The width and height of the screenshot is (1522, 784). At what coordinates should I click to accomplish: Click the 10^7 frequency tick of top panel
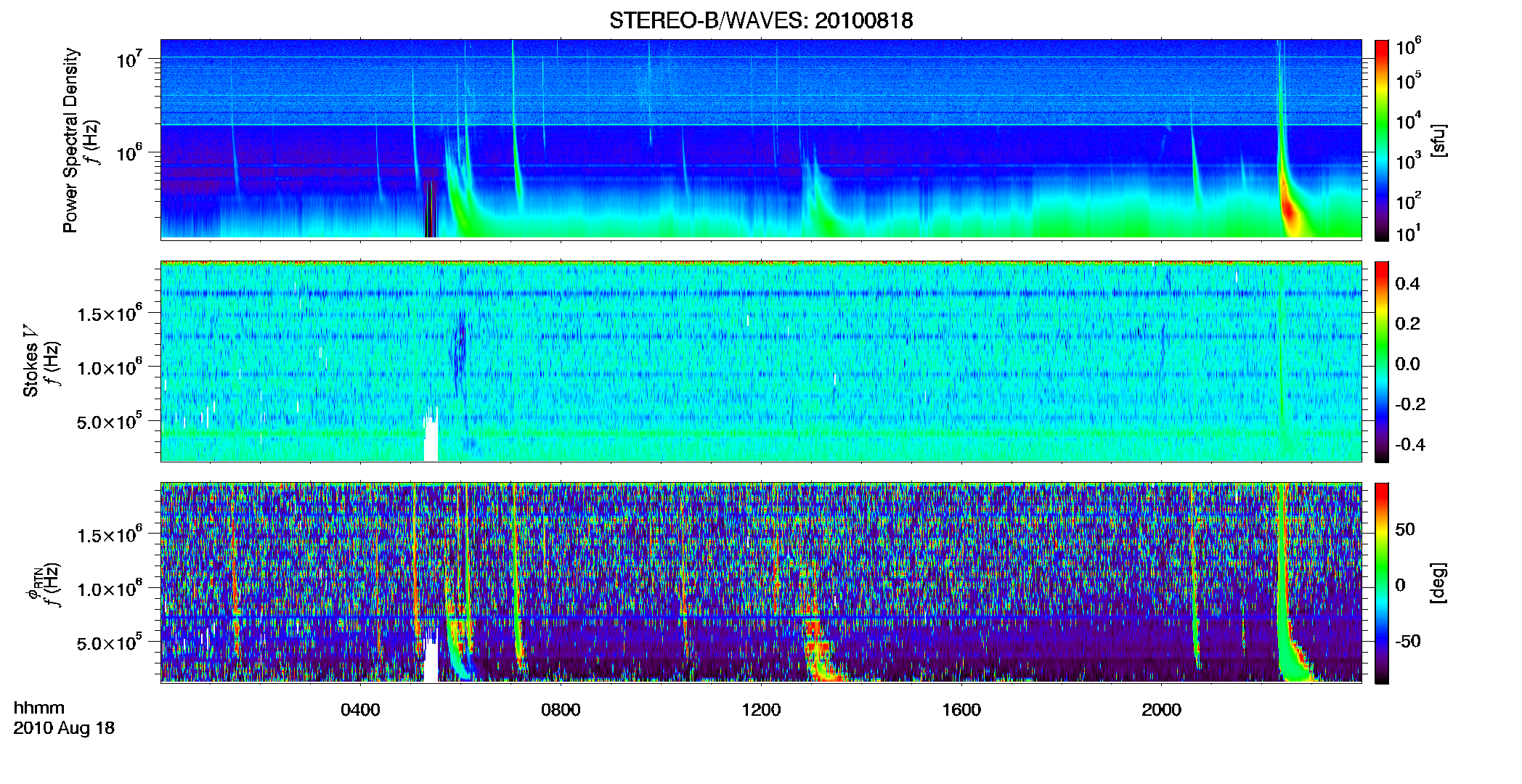129,57
